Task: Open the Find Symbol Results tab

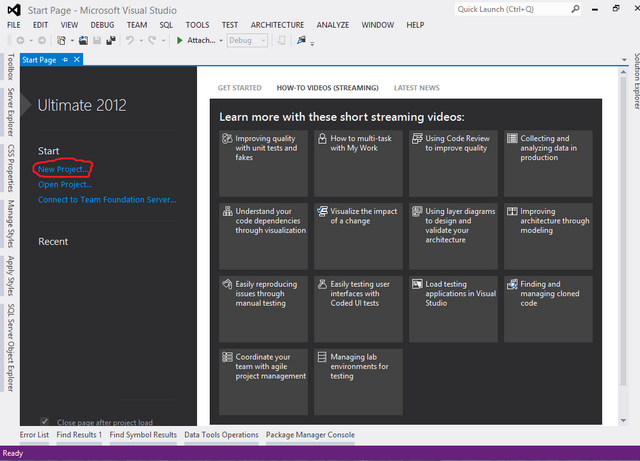Action: coord(143,435)
